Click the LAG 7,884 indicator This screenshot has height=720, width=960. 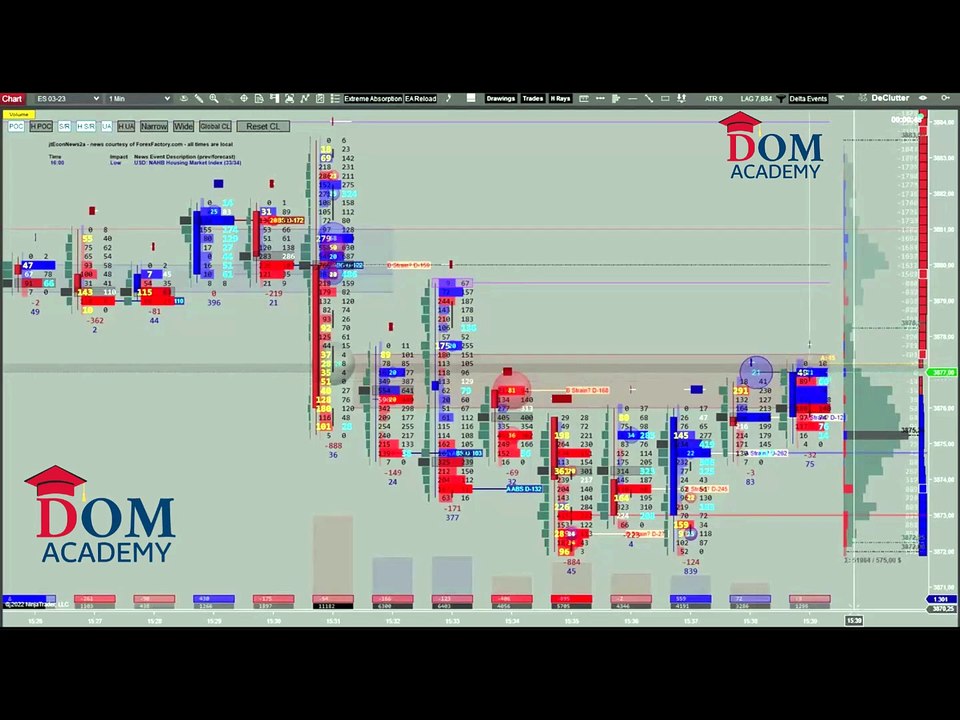coord(756,99)
